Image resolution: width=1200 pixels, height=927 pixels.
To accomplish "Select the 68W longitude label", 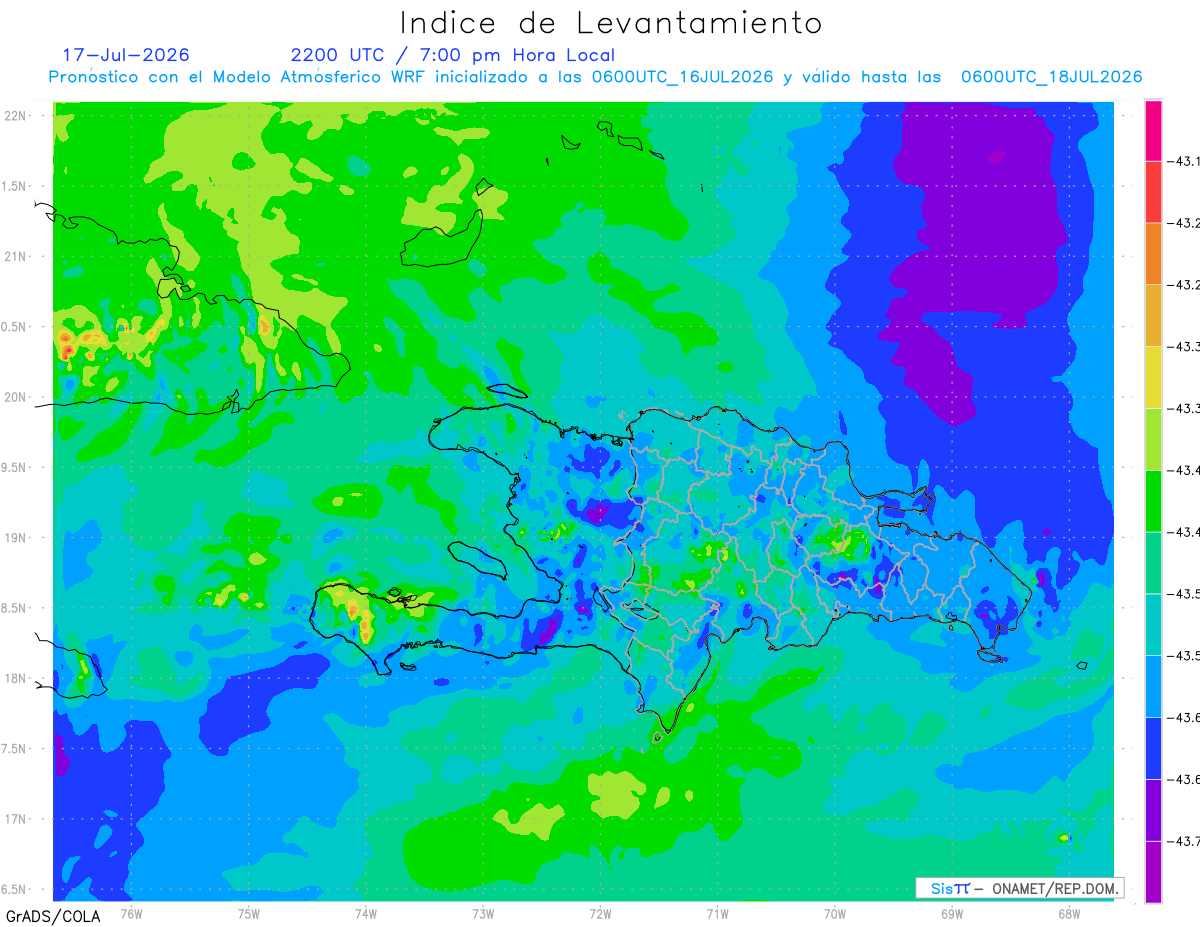I will (1069, 914).
